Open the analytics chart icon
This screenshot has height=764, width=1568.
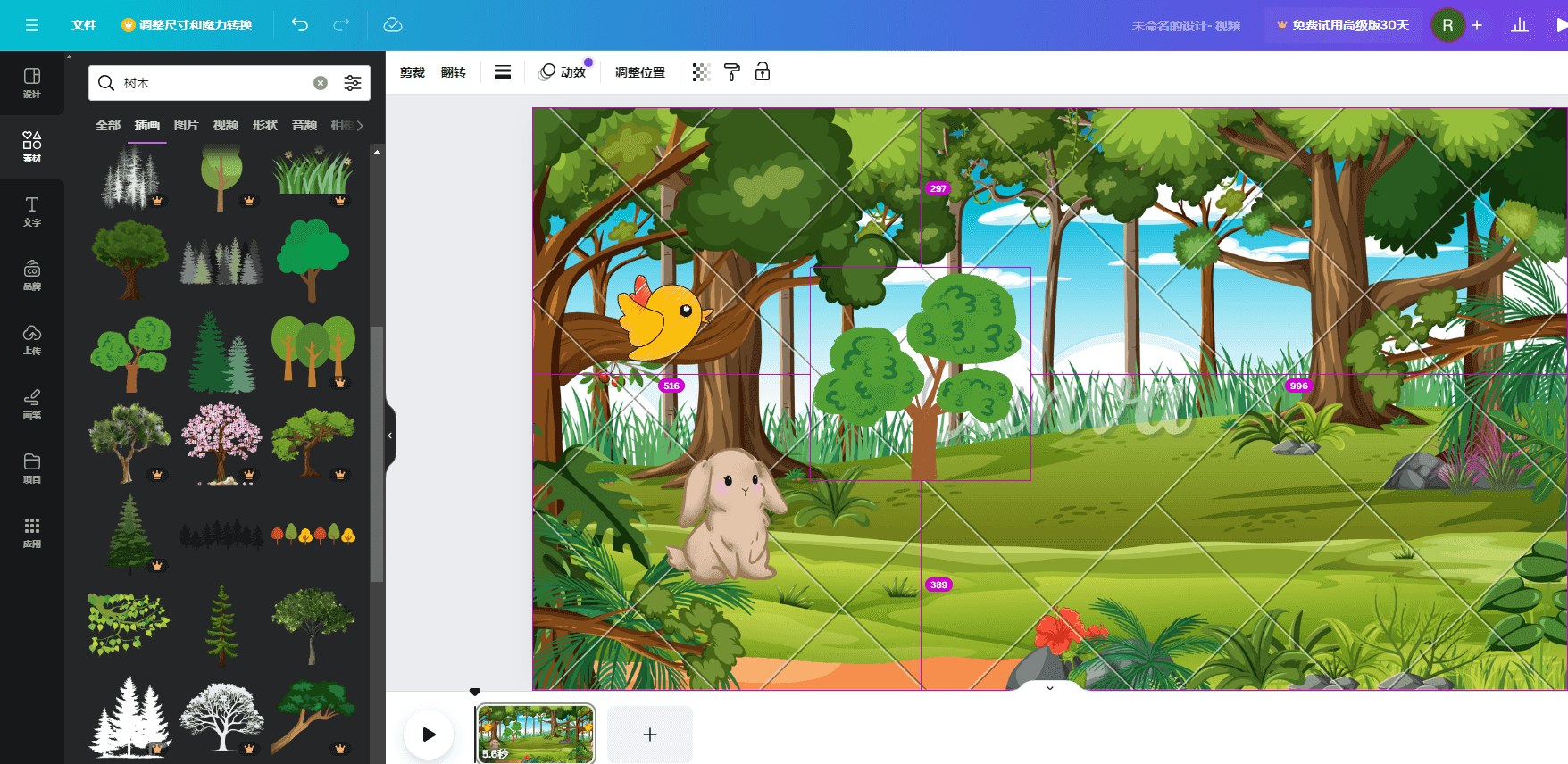tap(1520, 25)
